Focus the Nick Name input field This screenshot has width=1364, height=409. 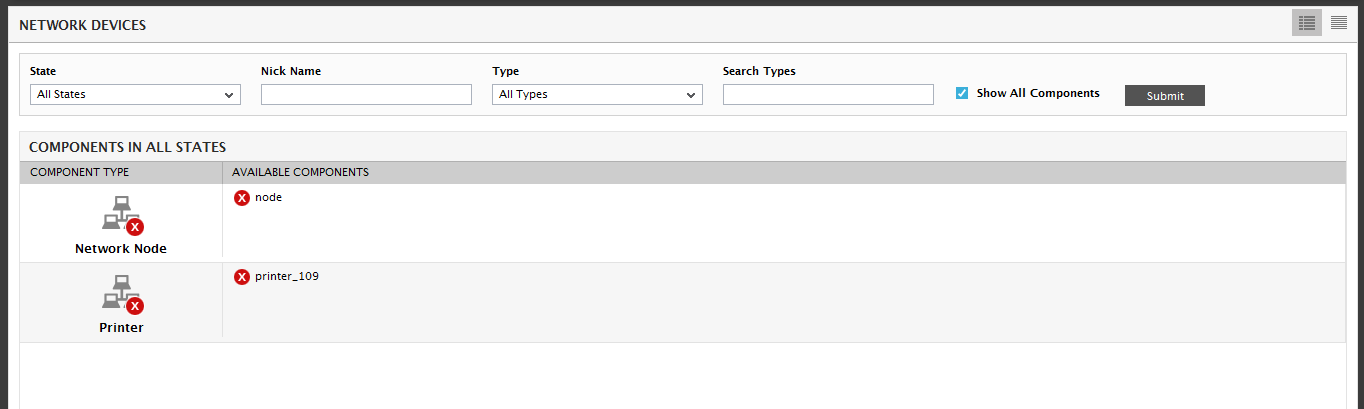click(x=366, y=94)
